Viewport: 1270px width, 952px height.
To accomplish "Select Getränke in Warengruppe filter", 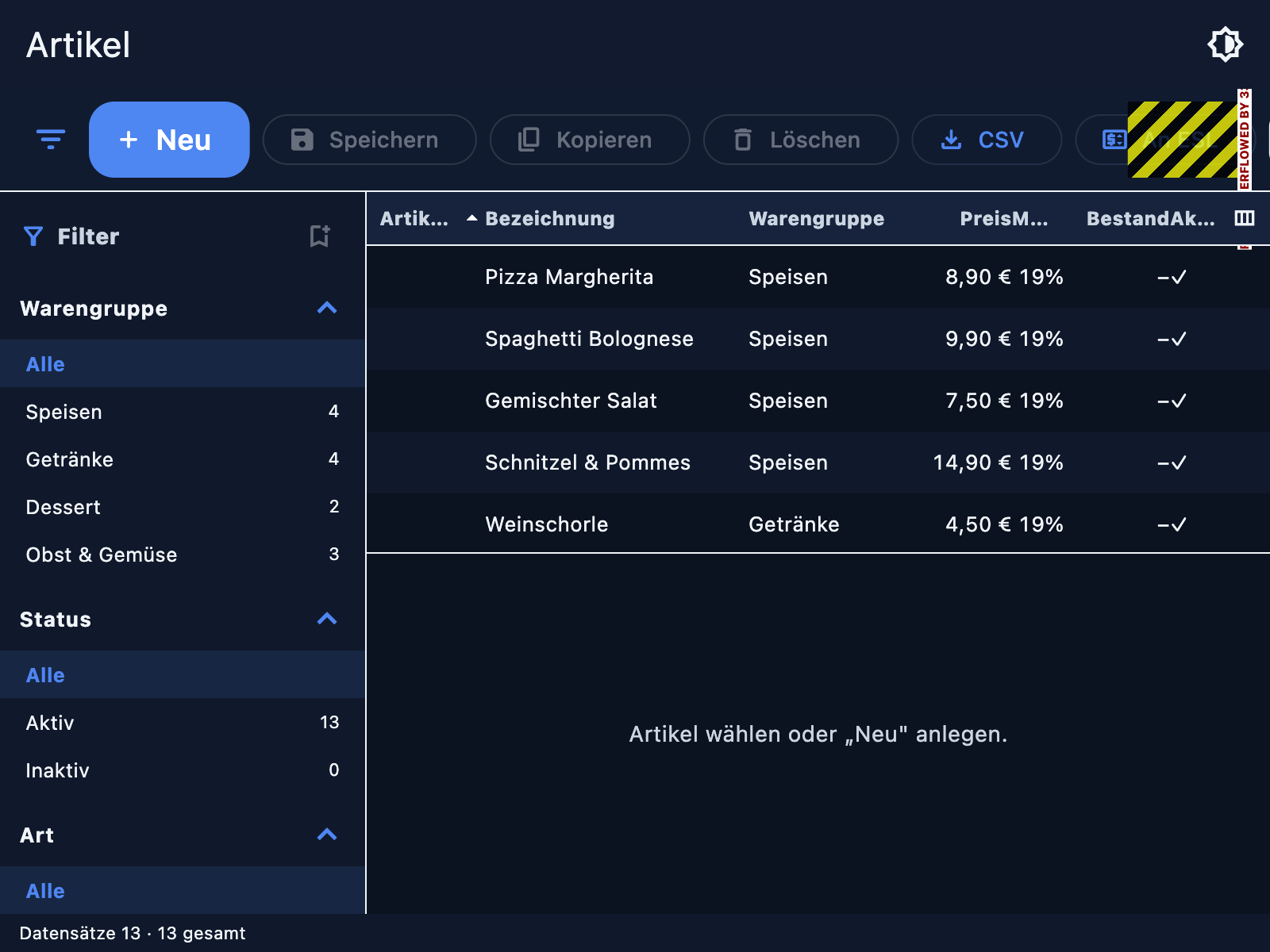I will point(183,459).
